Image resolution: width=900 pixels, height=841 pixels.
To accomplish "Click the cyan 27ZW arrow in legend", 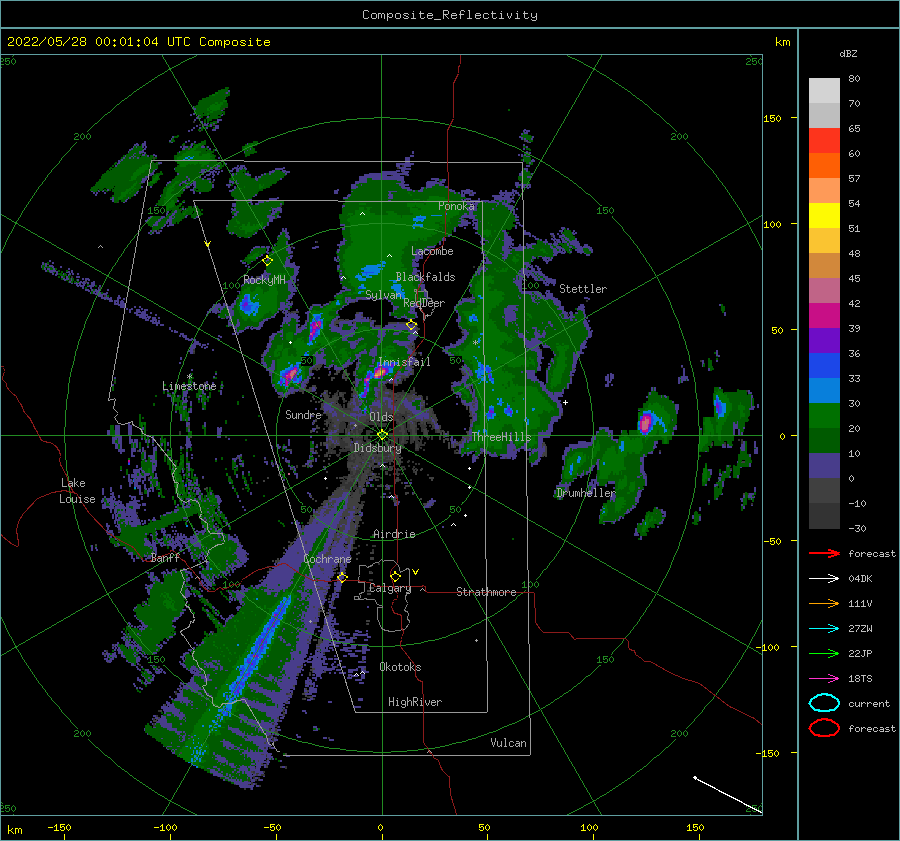I will pyautogui.click(x=824, y=629).
